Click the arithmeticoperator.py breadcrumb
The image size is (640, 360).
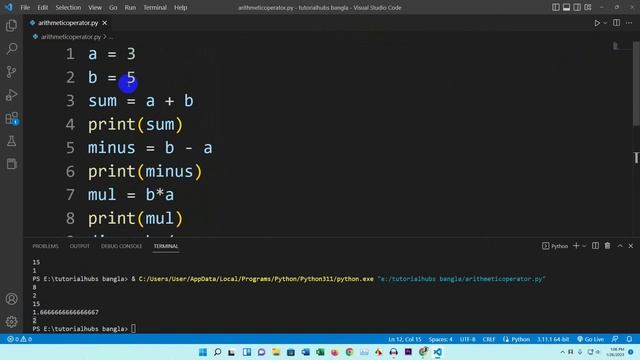pyautogui.click(x=71, y=37)
